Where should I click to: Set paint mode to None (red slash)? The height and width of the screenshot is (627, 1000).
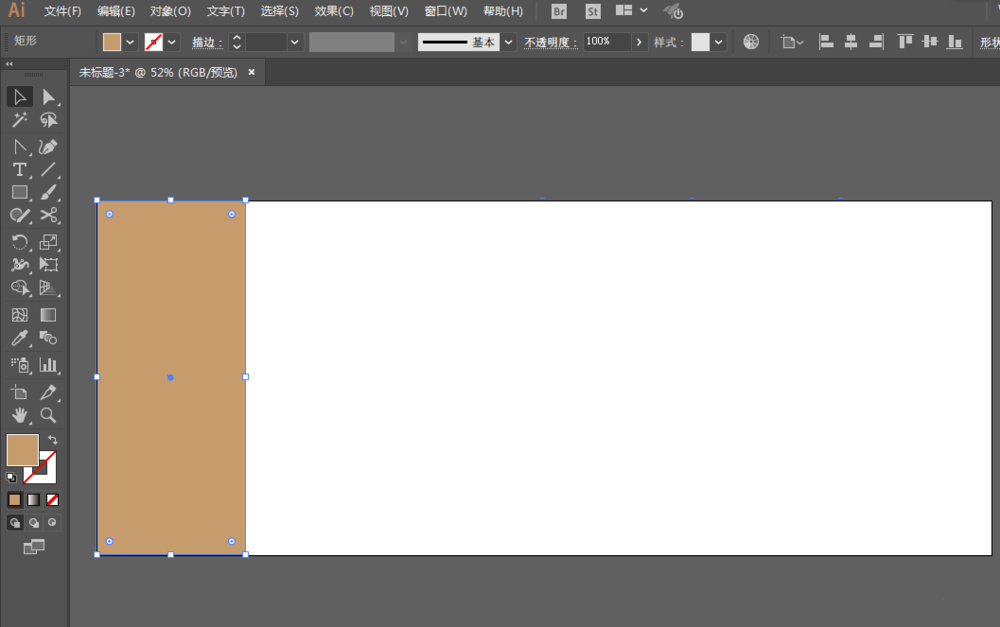pos(53,499)
